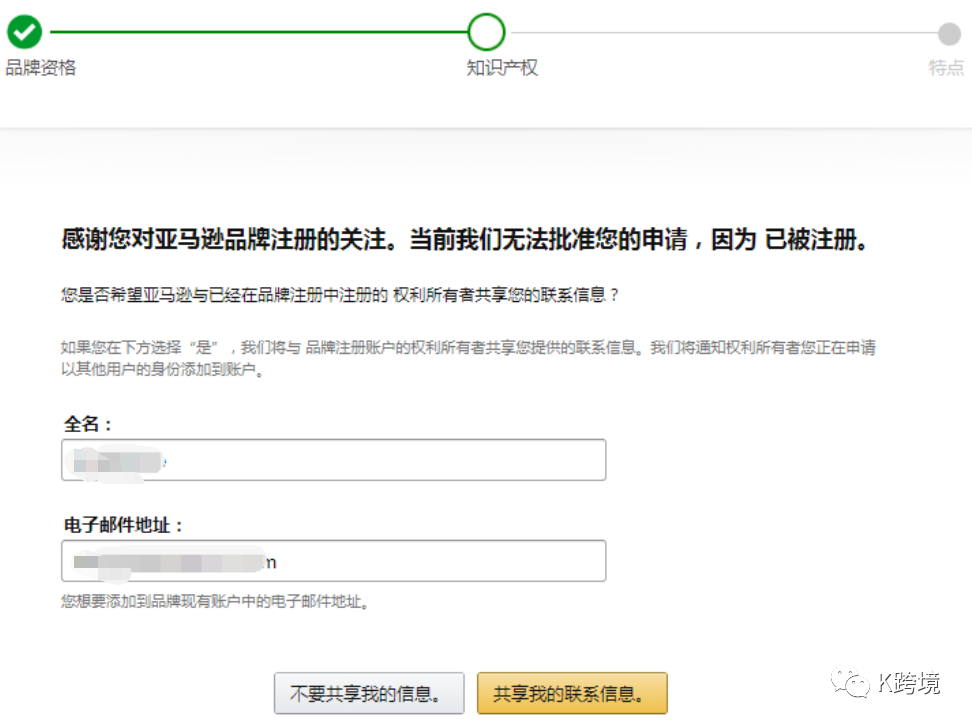Click the 特点 step label

[x=946, y=68]
